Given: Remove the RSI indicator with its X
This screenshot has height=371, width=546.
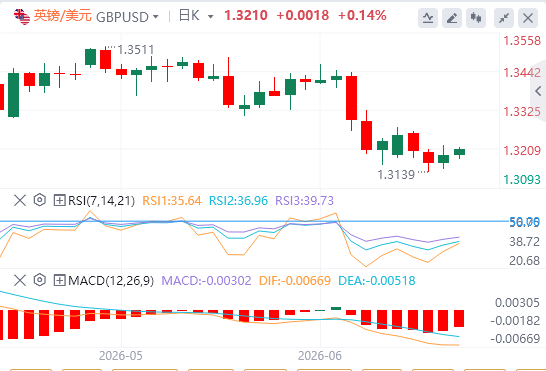Looking at the screenshot, I should (20, 200).
